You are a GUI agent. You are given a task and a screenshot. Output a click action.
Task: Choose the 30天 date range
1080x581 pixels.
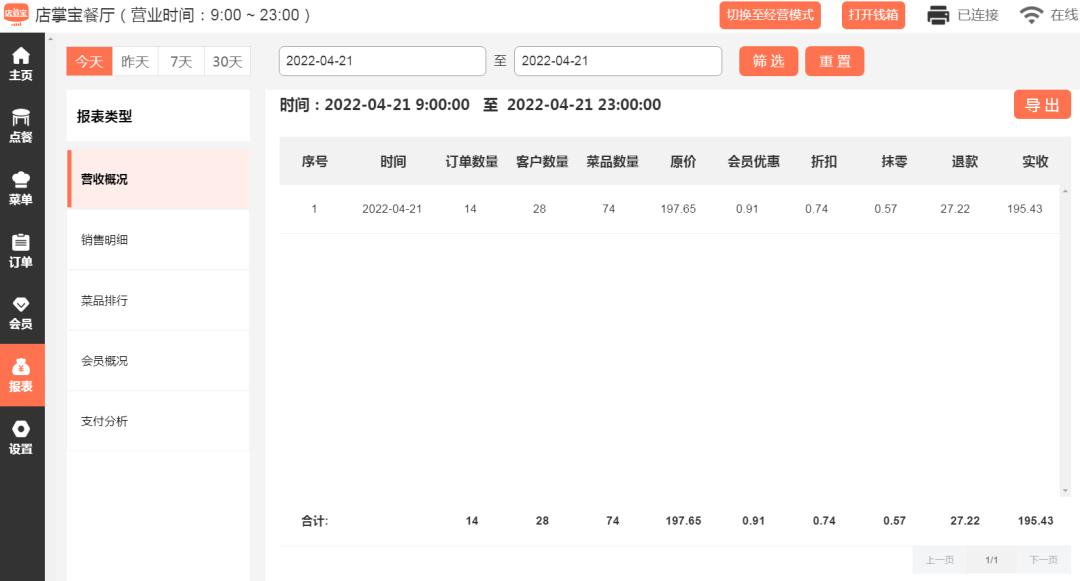[227, 61]
